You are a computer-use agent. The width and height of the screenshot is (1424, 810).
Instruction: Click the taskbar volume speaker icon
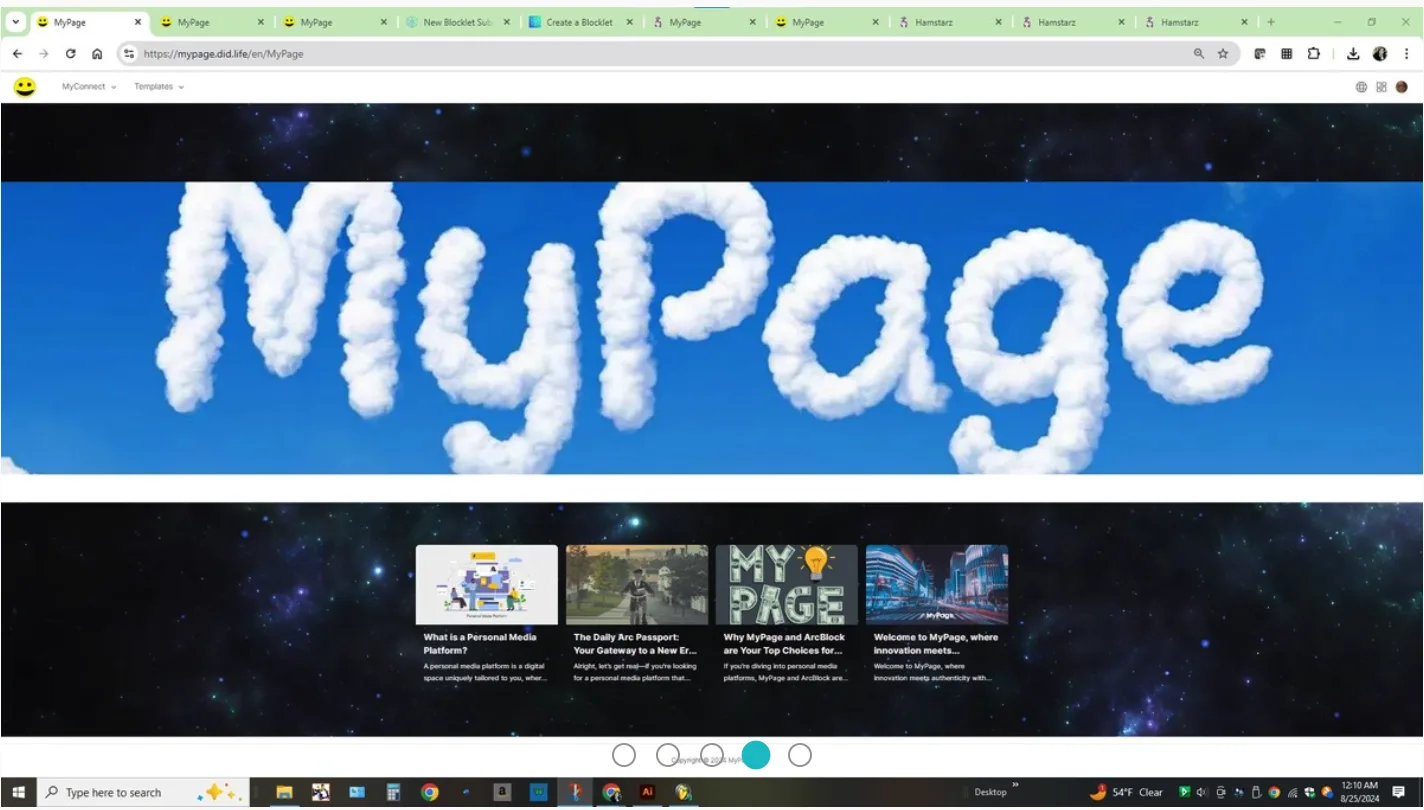pyautogui.click(x=1202, y=792)
